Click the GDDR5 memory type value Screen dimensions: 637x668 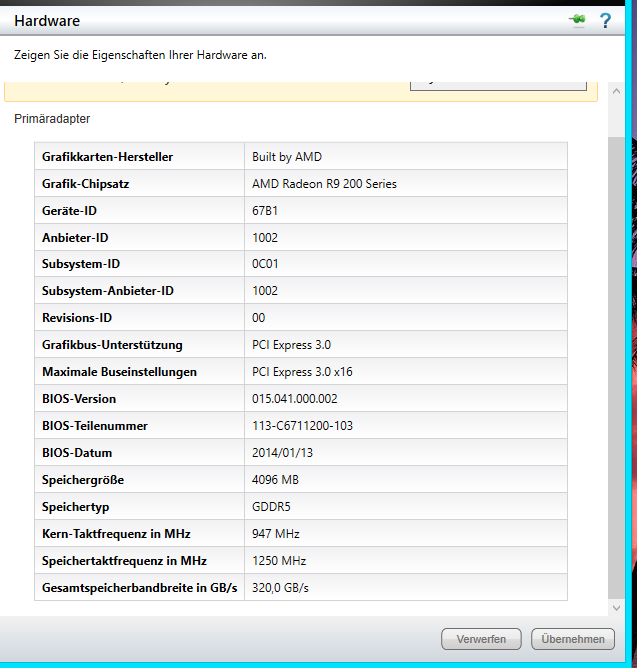pos(271,507)
